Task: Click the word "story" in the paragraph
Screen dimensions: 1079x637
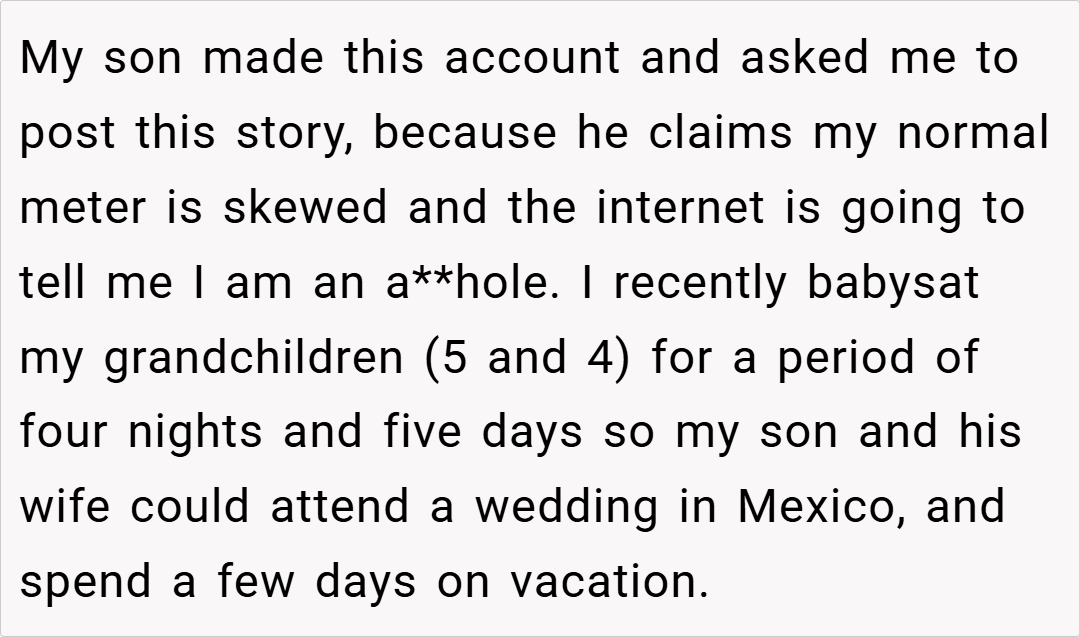Action: (293, 134)
